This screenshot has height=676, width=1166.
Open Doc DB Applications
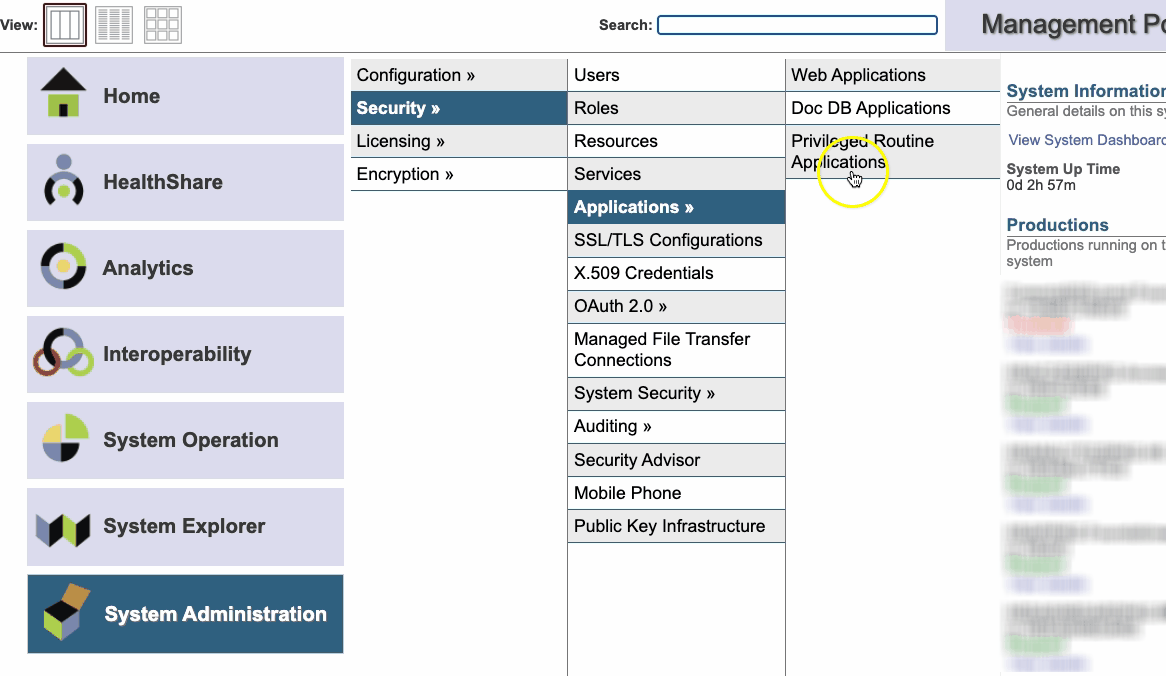point(892,108)
